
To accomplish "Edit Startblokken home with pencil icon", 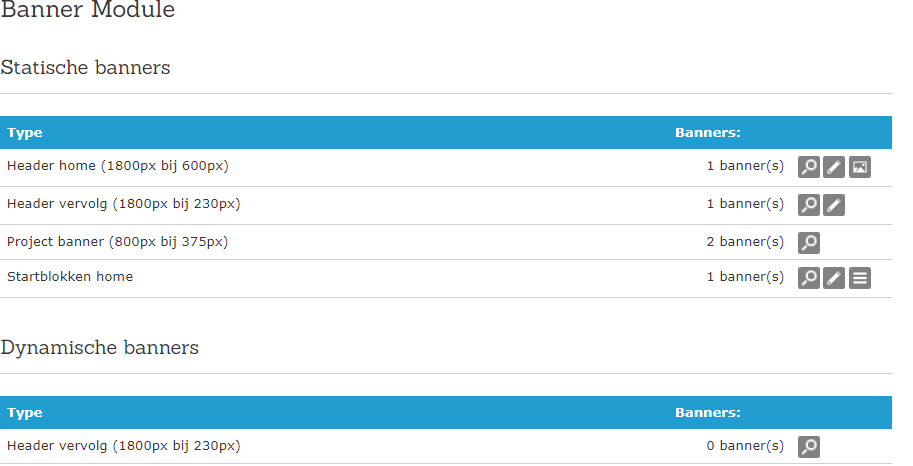I will 834,278.
